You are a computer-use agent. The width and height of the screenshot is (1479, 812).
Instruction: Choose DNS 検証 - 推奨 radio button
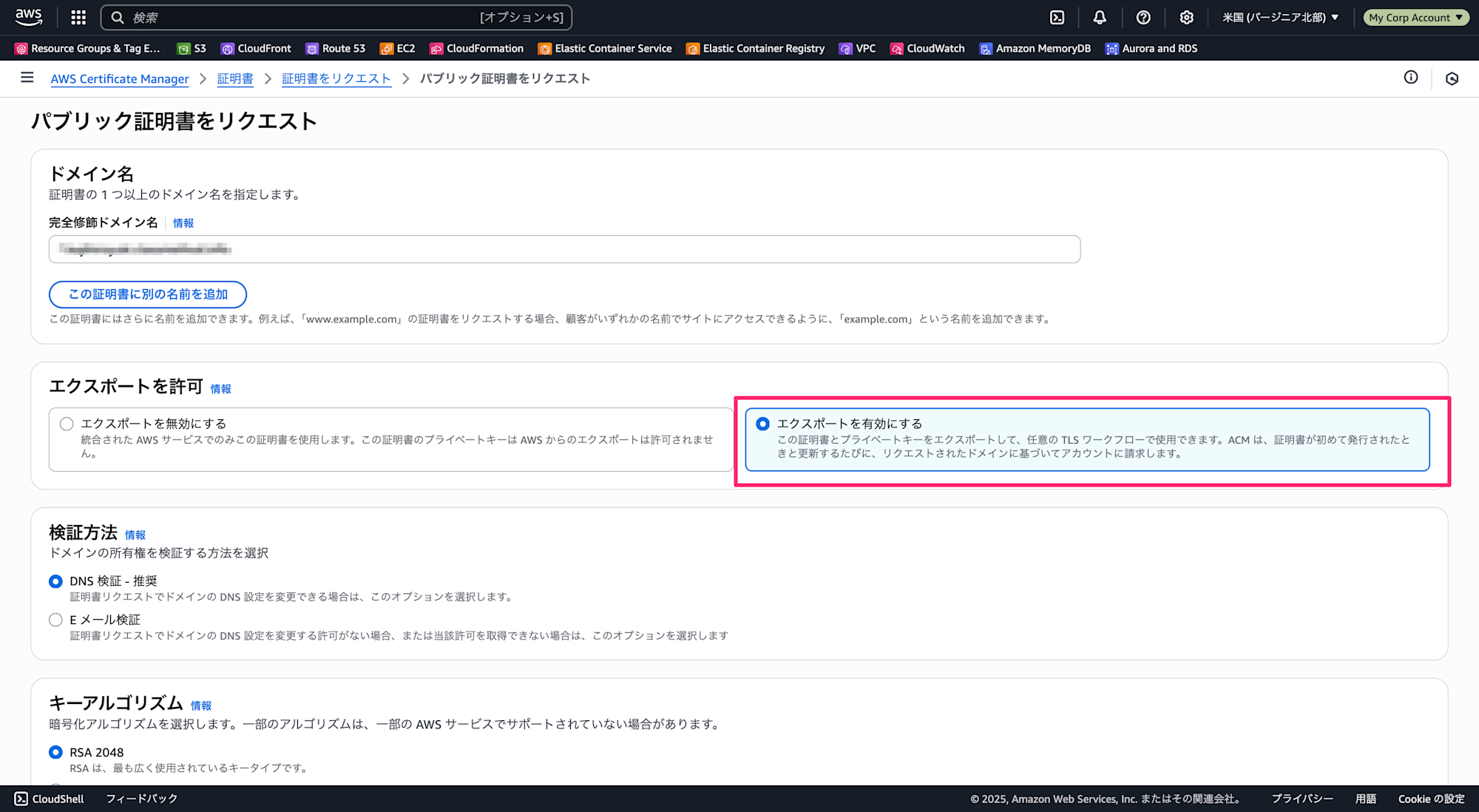(55, 581)
